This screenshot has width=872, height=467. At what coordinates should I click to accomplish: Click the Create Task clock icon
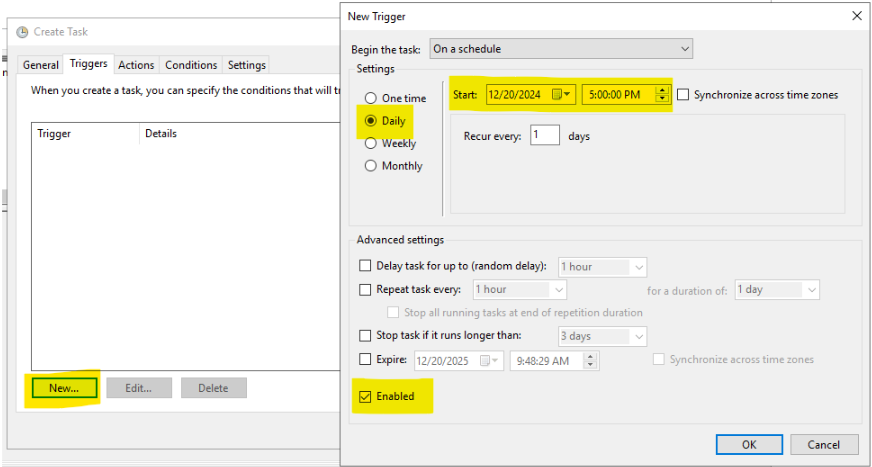(x=22, y=32)
